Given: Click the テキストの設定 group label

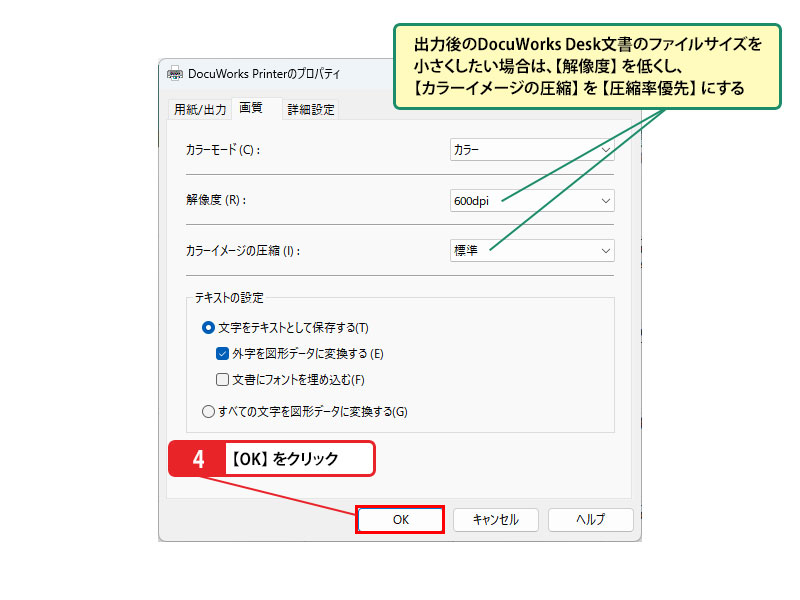Looking at the screenshot, I should (x=229, y=298).
